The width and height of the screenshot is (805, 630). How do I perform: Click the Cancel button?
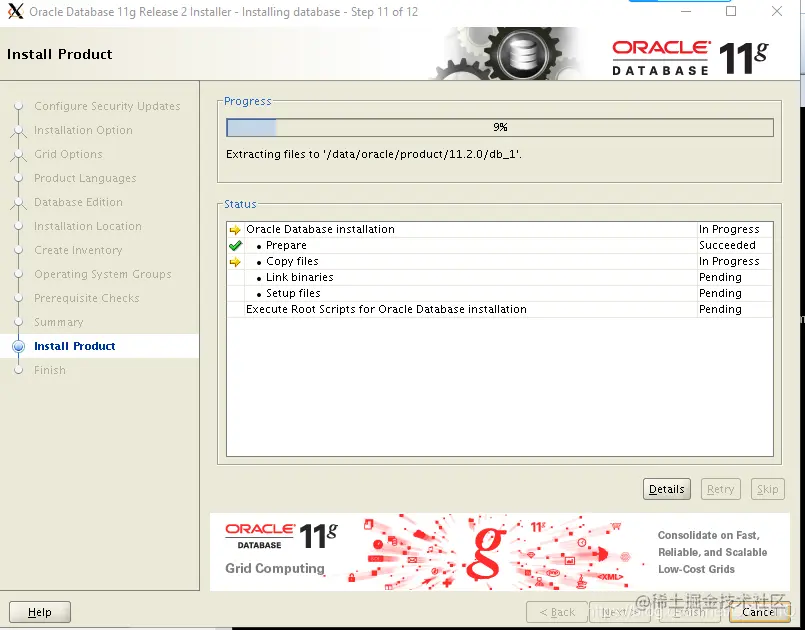[758, 612]
